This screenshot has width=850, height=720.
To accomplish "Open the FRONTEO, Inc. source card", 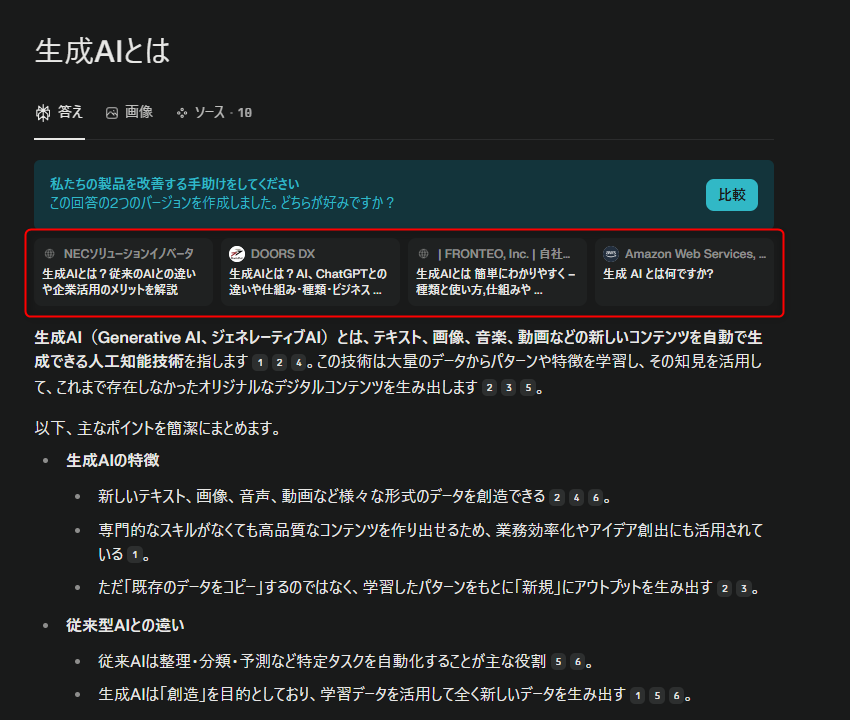I will point(497,272).
